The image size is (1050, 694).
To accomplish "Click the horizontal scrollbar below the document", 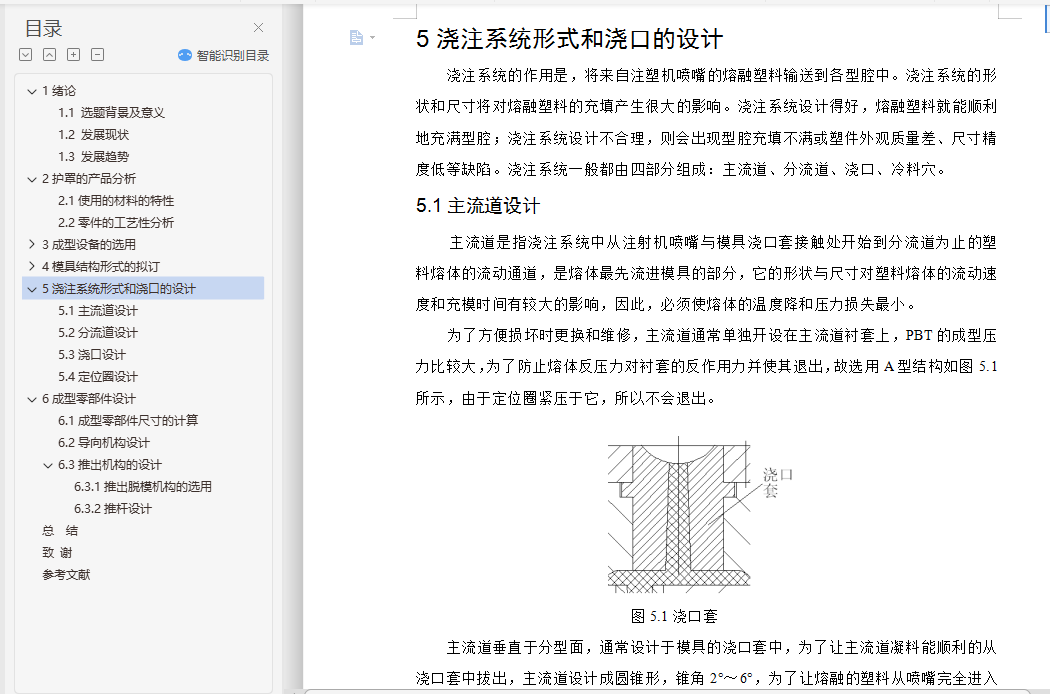I will click(x=666, y=691).
